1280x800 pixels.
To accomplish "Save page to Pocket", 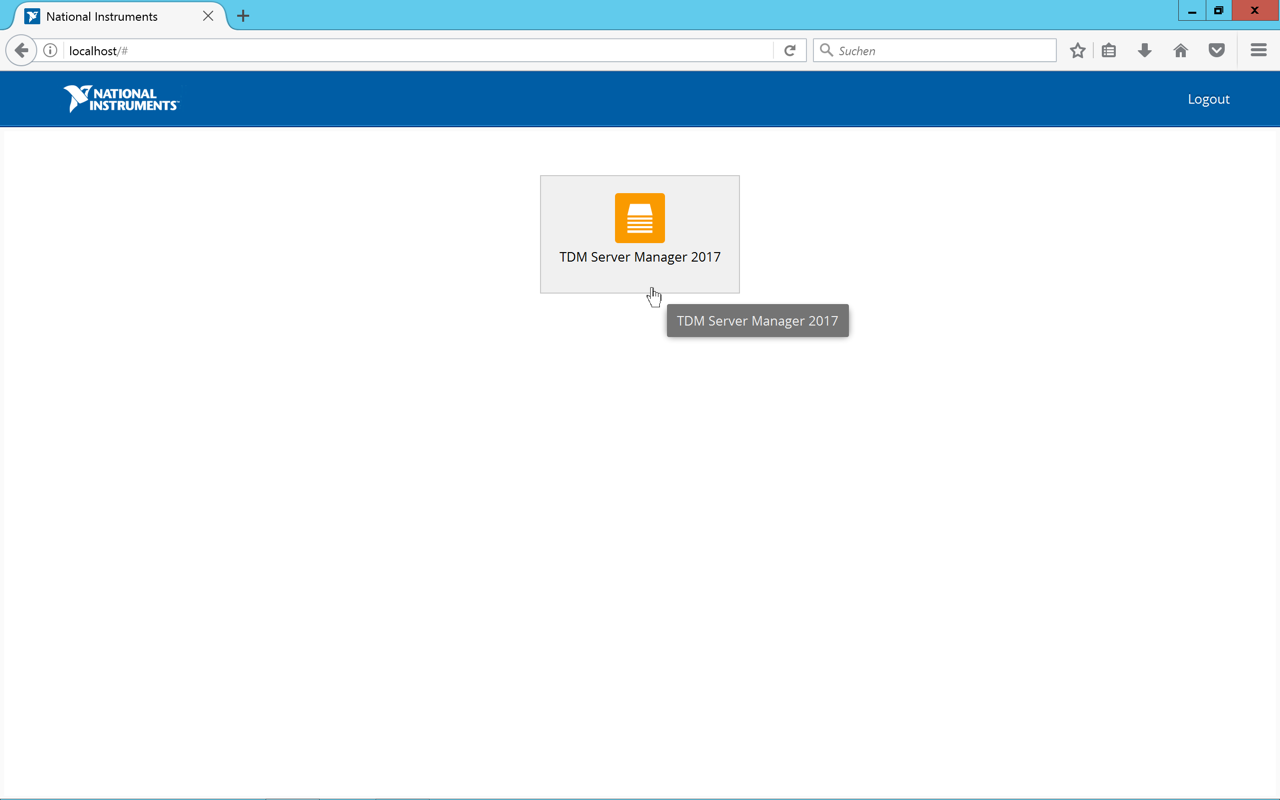I will pyautogui.click(x=1216, y=50).
